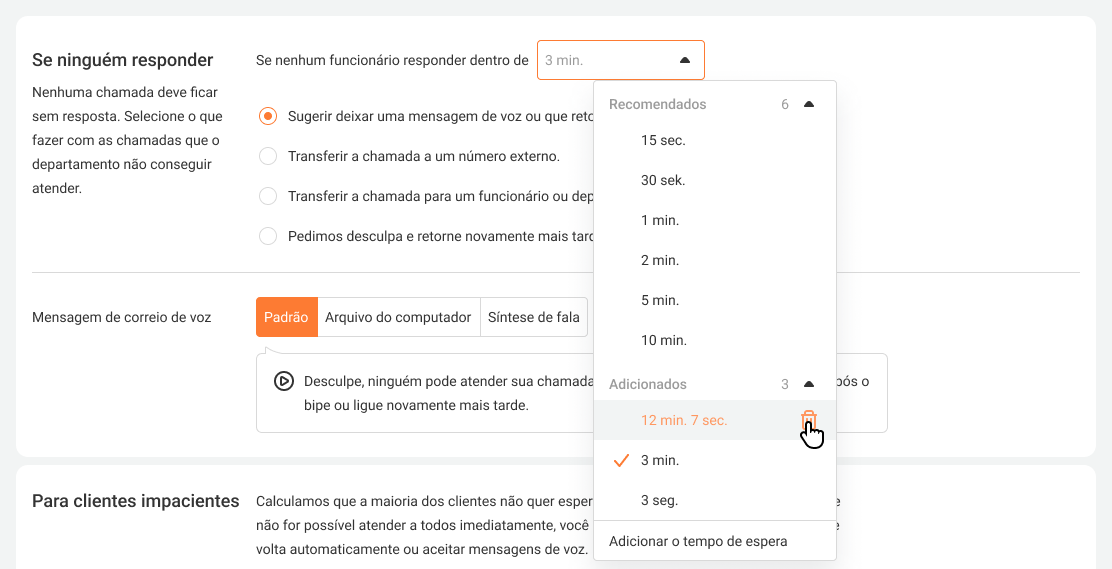Pick 2 min. wait time
The image size is (1112, 569).
tap(660, 260)
